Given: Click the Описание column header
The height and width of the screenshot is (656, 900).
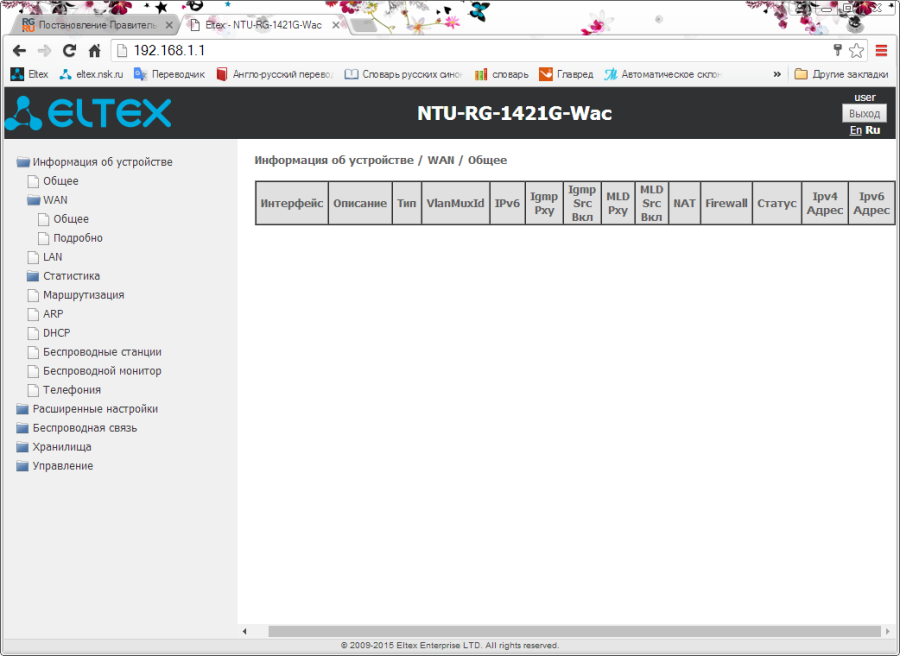Looking at the screenshot, I should [360, 203].
